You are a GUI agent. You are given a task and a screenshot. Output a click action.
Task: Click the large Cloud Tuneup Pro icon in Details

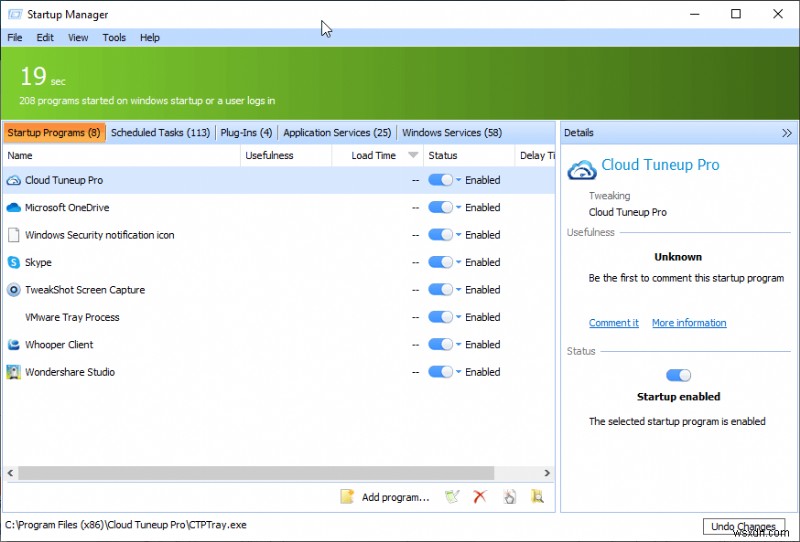pos(582,169)
